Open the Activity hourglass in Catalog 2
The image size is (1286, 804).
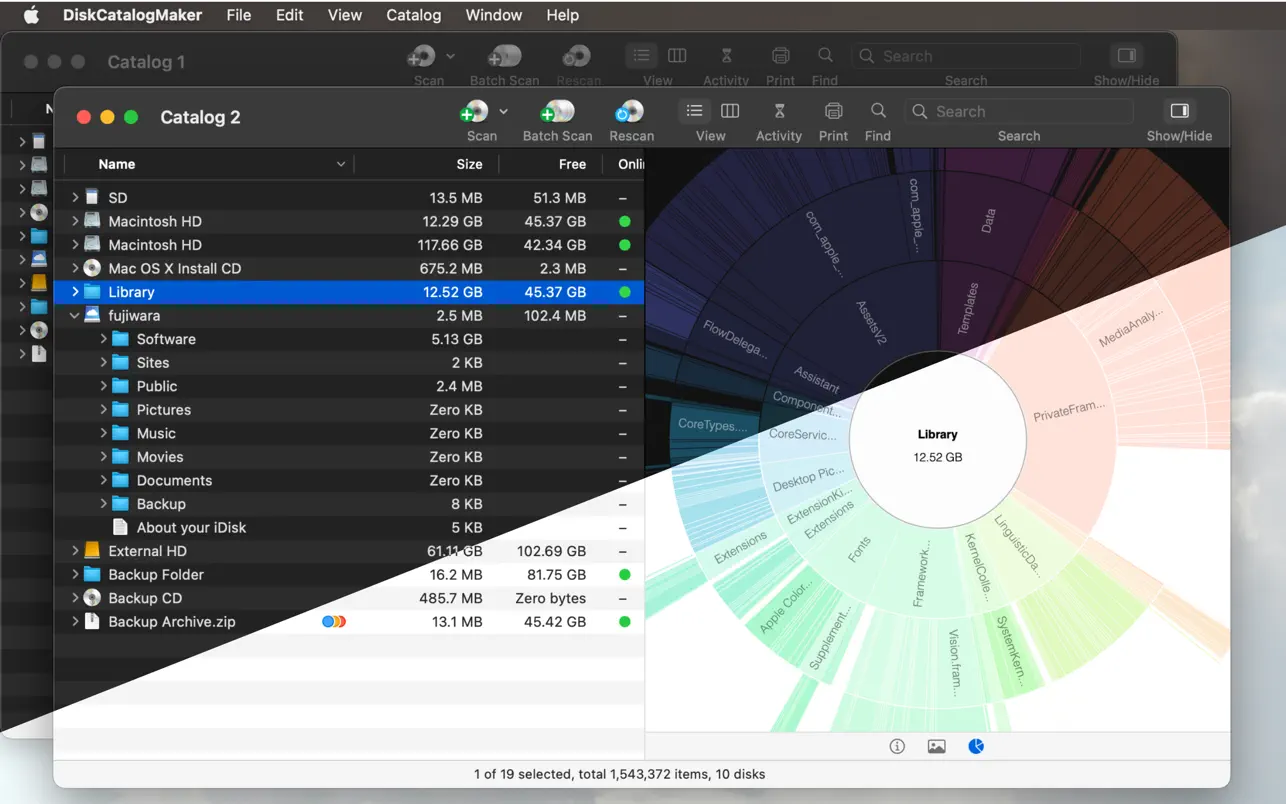click(x=779, y=111)
